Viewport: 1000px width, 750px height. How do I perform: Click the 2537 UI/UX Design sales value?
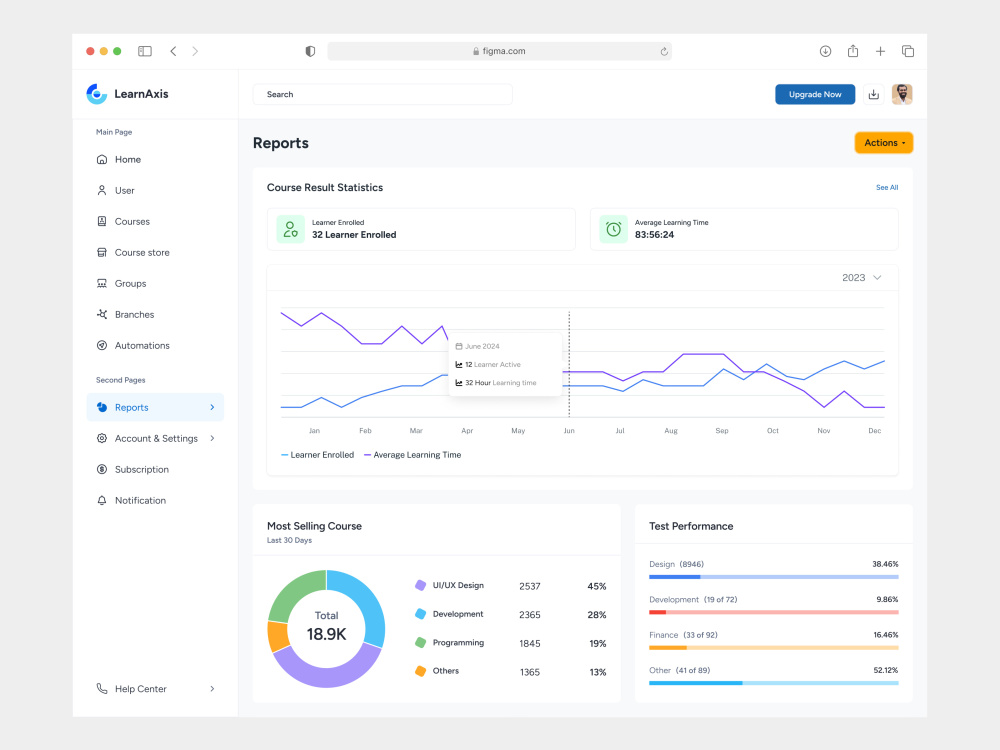(x=530, y=586)
